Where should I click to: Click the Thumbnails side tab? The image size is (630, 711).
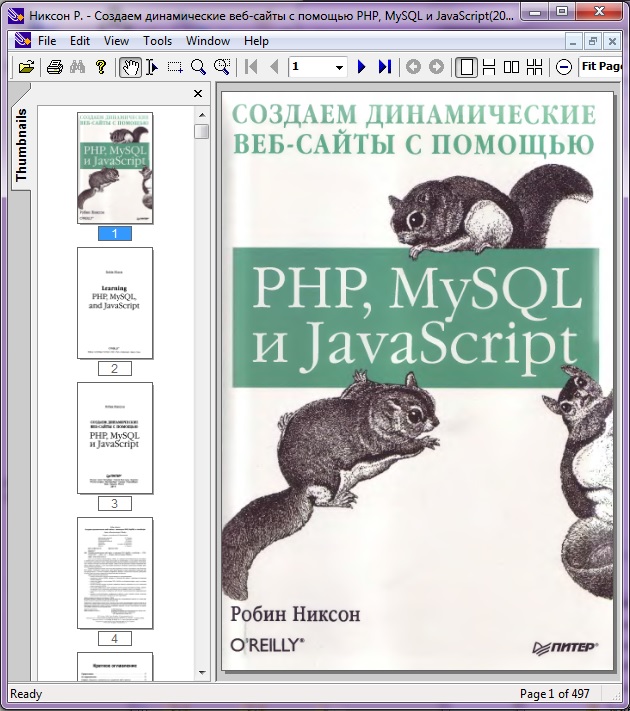coord(21,145)
